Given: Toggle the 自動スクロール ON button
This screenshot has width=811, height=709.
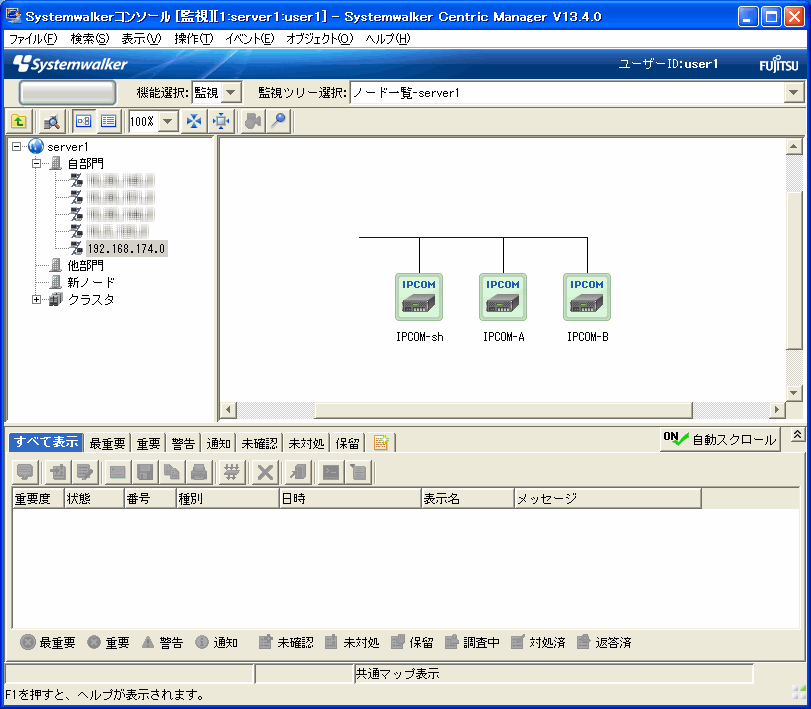Looking at the screenshot, I should 720,440.
